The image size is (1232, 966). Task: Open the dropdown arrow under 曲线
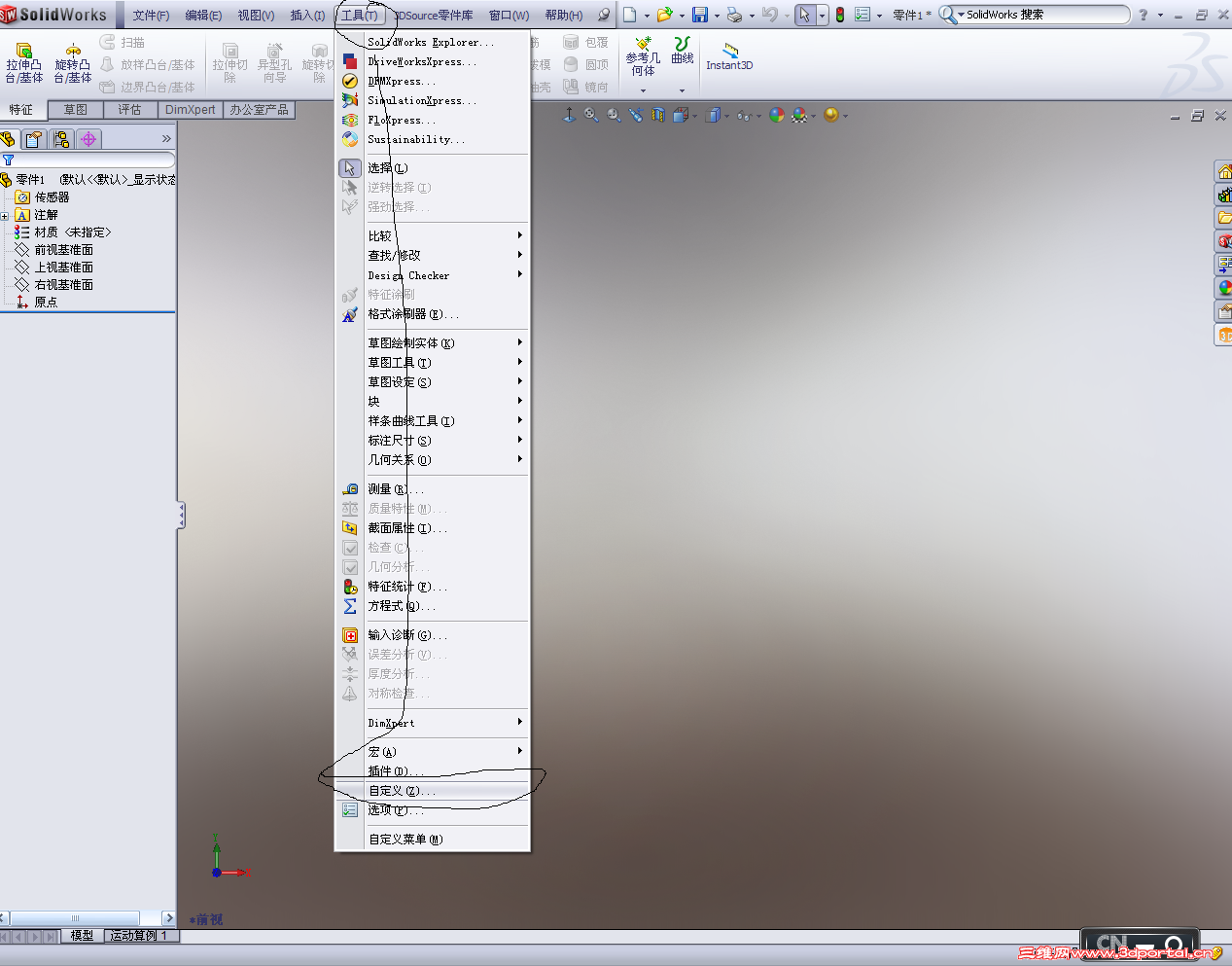682,90
